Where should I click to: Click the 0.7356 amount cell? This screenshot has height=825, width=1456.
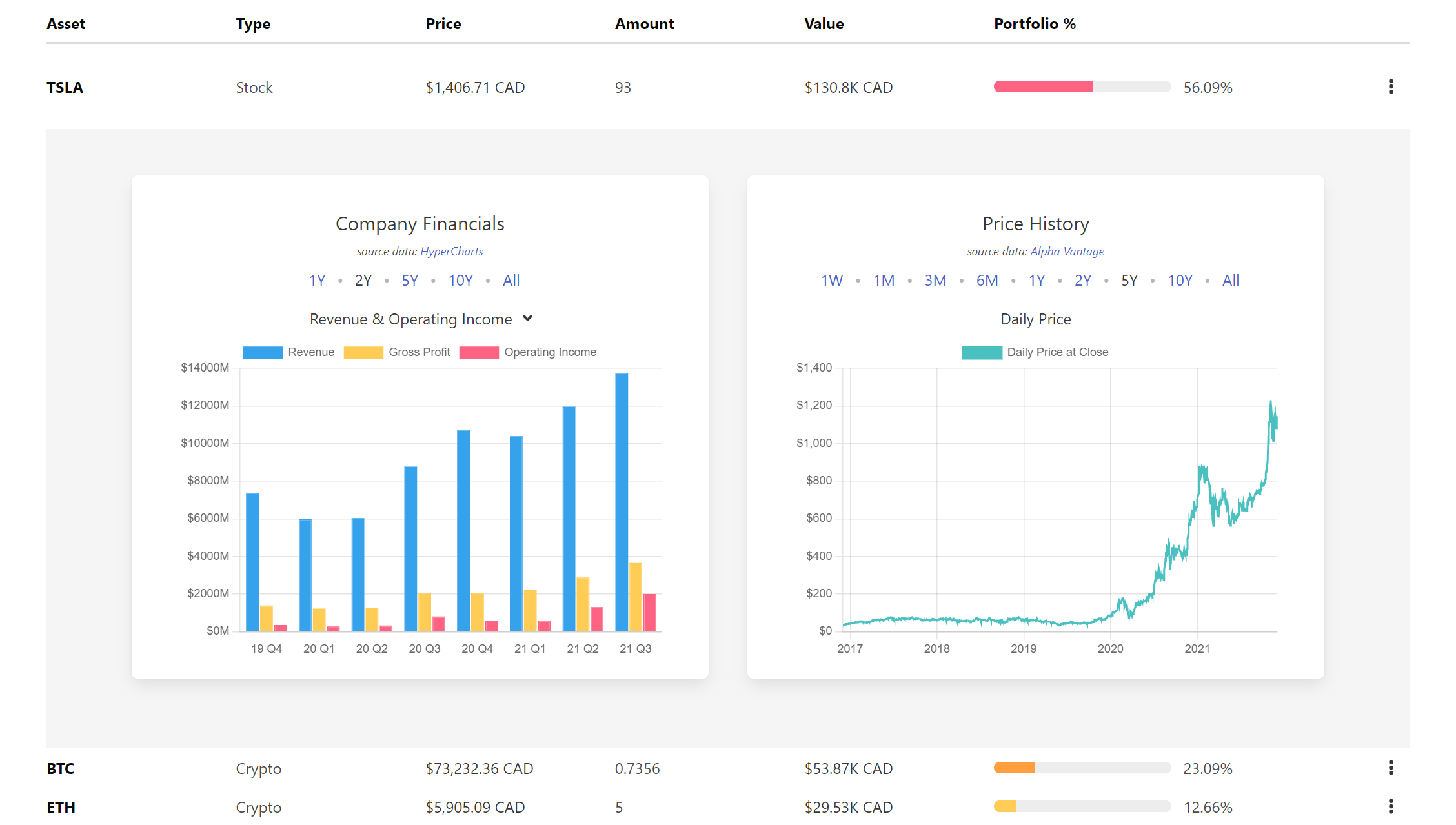point(637,768)
